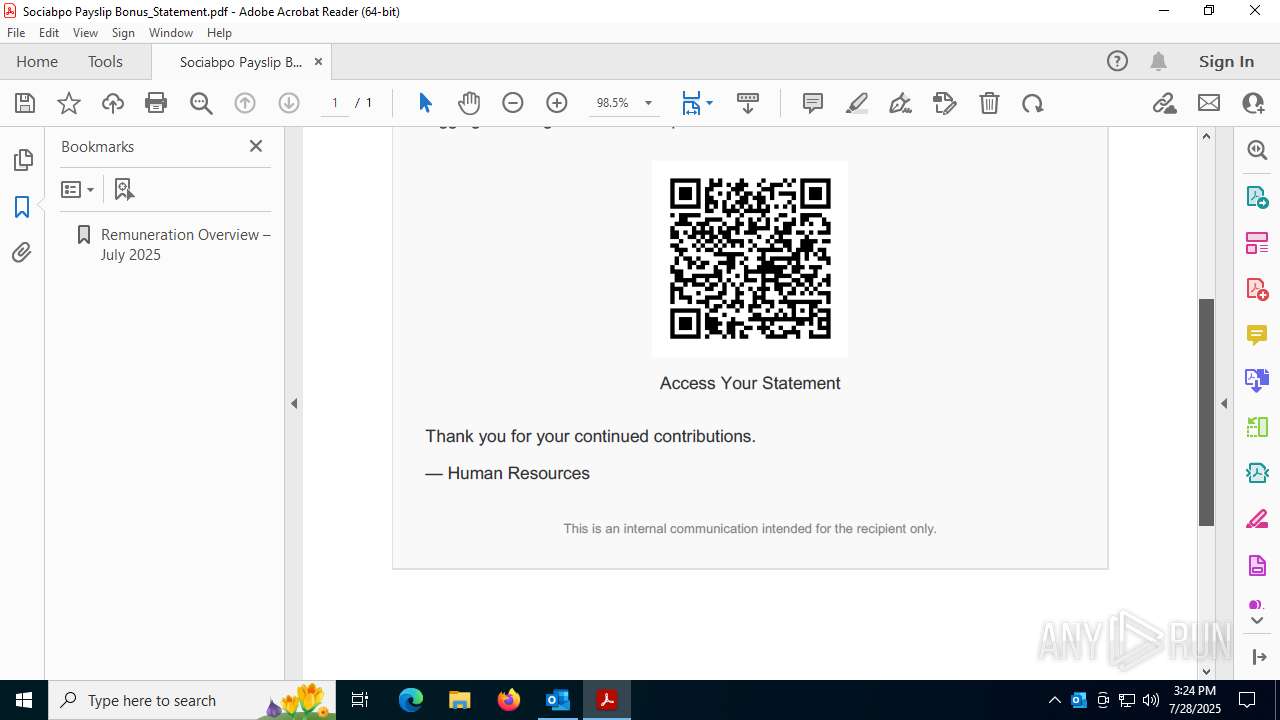Open Microsoft Edge from taskbar
This screenshot has height=720, width=1280.
click(x=411, y=700)
